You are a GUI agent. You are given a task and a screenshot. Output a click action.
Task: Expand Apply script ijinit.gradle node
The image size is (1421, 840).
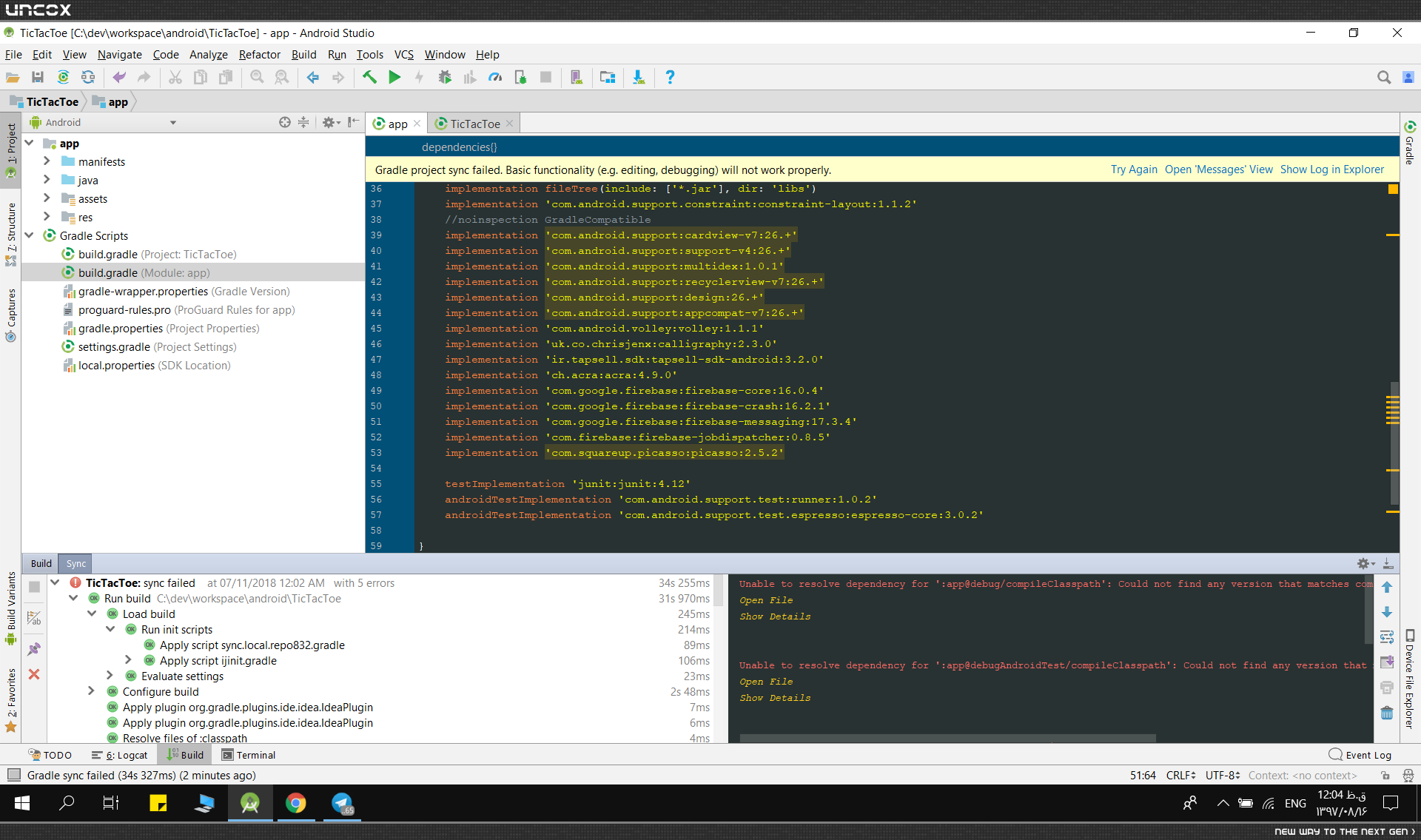pyautogui.click(x=128, y=660)
